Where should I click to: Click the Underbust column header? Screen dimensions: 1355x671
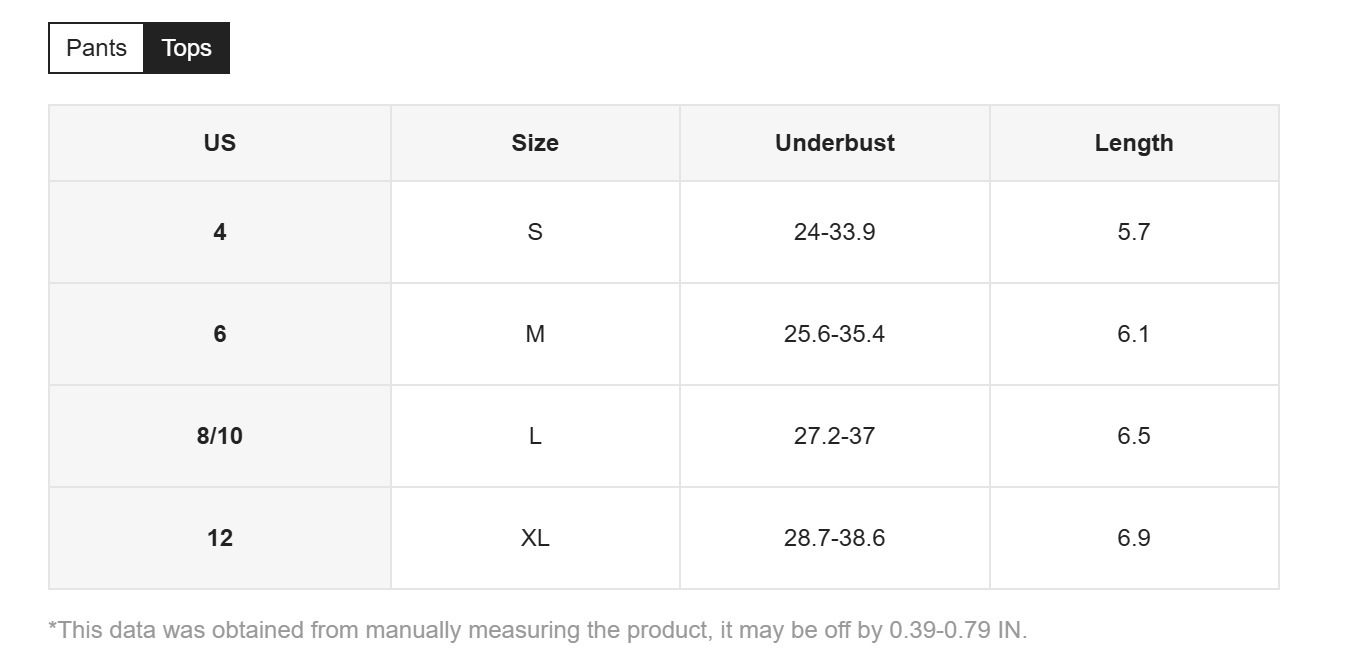tap(835, 143)
